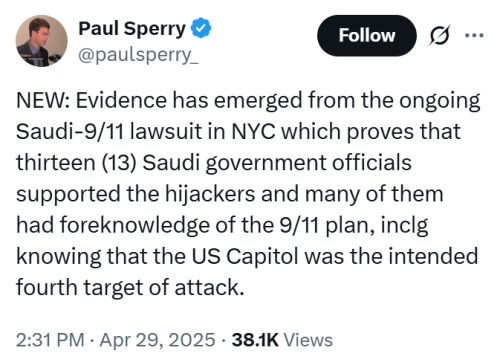The height and width of the screenshot is (362, 500).
Task: Visit the @paulsperry_ handle link
Action: (138, 55)
